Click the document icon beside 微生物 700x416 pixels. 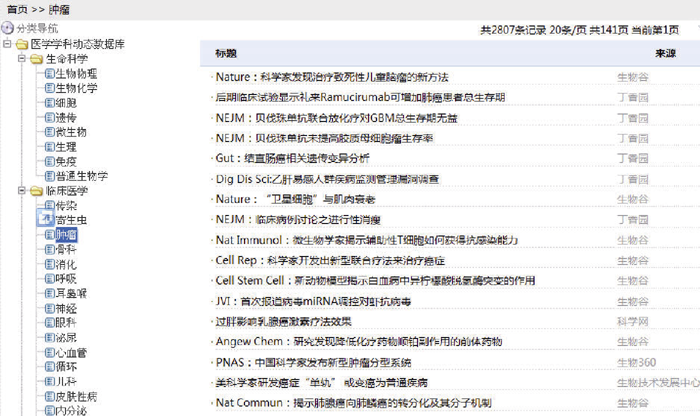point(50,132)
